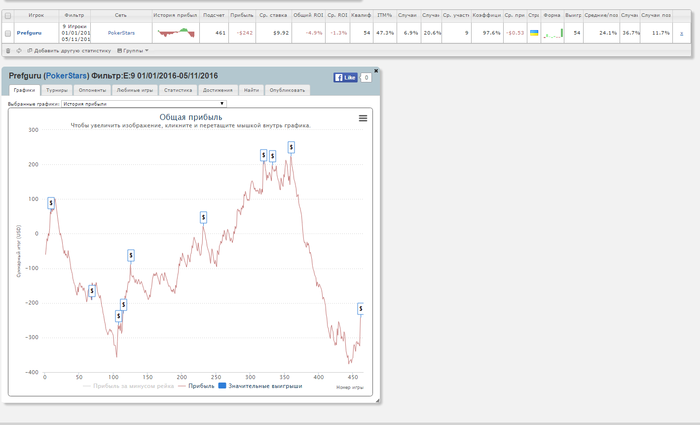Sort by the 'Ср. ставка' column header
Viewport: 700px width, 425px height.
[273, 15]
